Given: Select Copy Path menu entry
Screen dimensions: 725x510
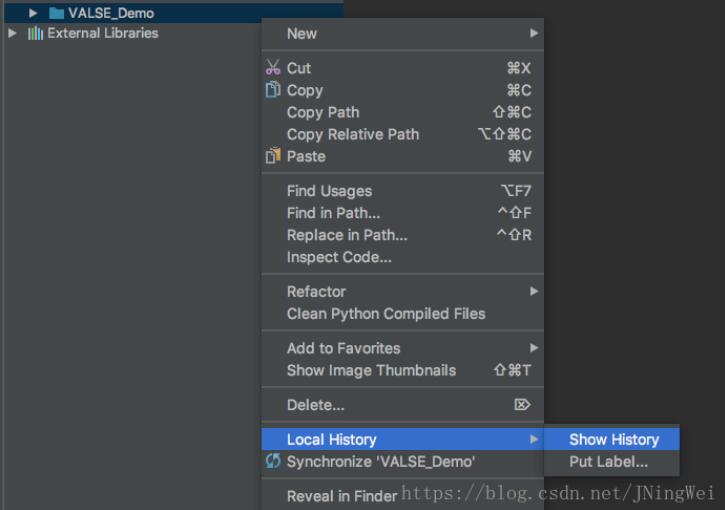Looking at the screenshot, I should pos(323,112).
